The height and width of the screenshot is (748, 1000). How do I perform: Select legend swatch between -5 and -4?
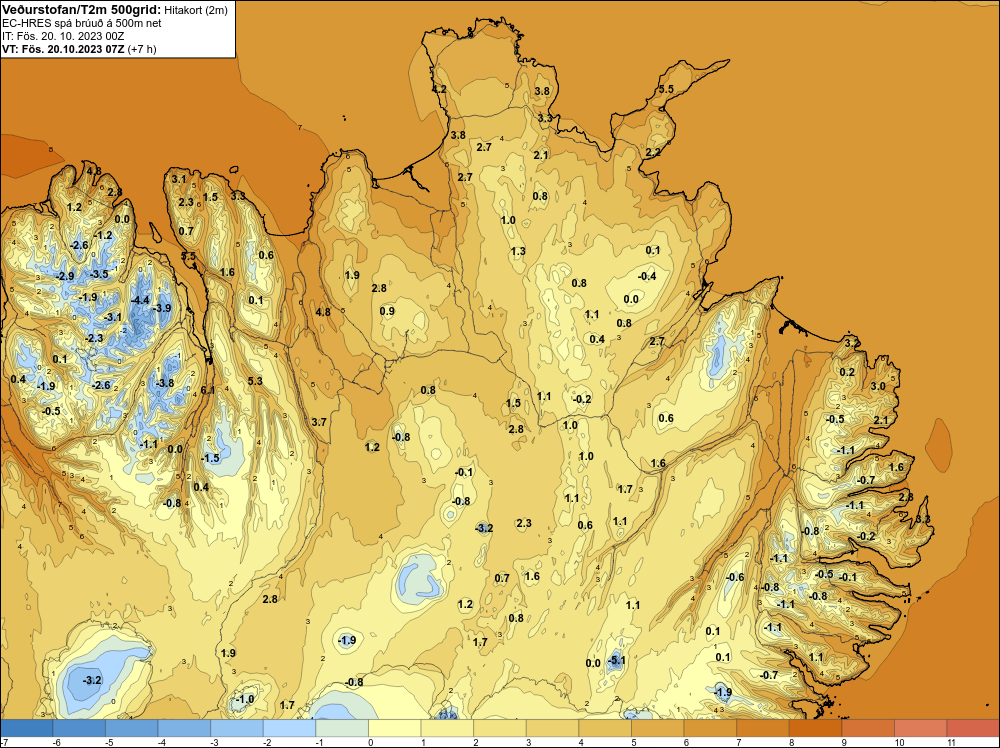131,728
